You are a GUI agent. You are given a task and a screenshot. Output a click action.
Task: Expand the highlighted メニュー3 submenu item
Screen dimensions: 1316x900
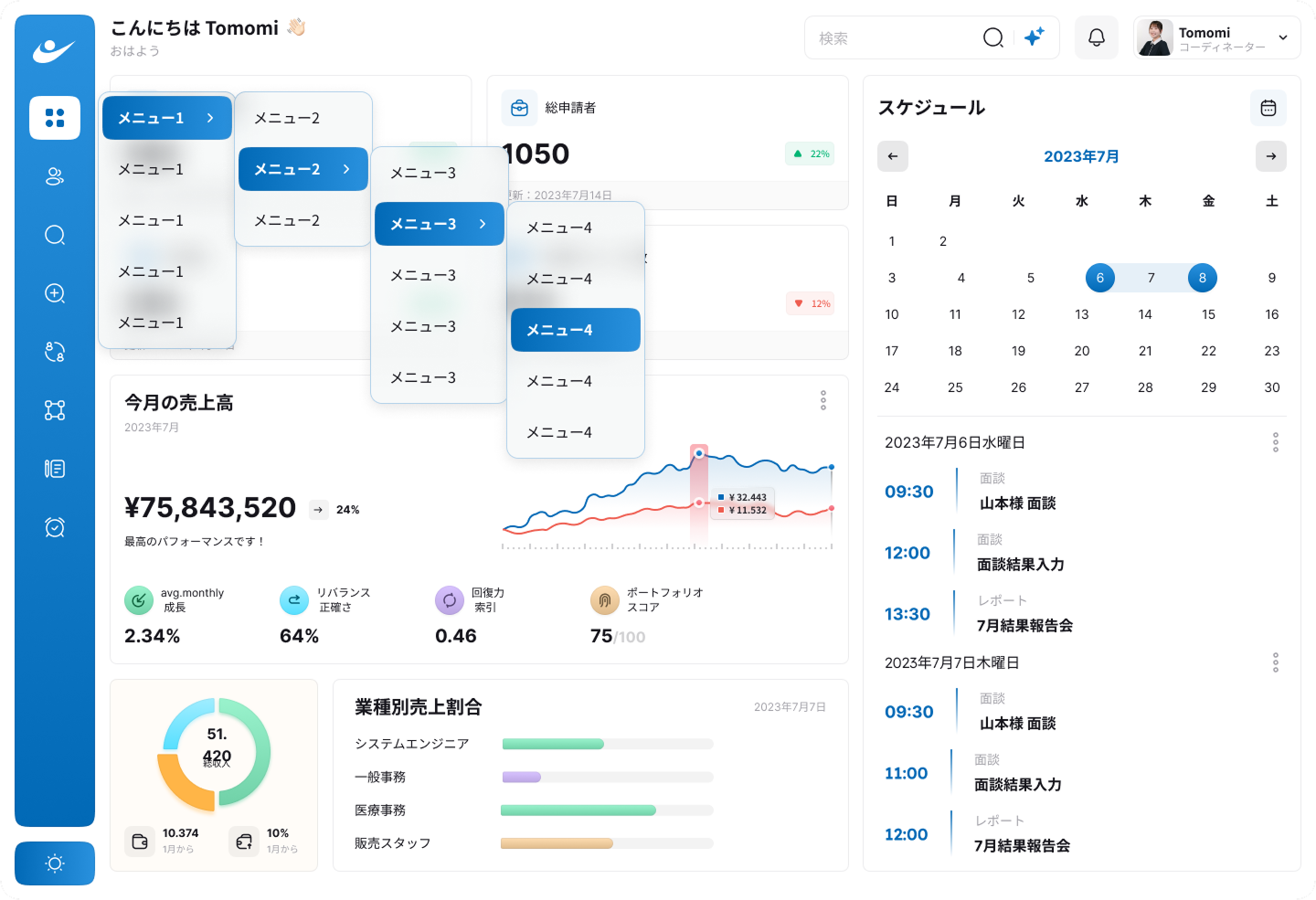(439, 224)
